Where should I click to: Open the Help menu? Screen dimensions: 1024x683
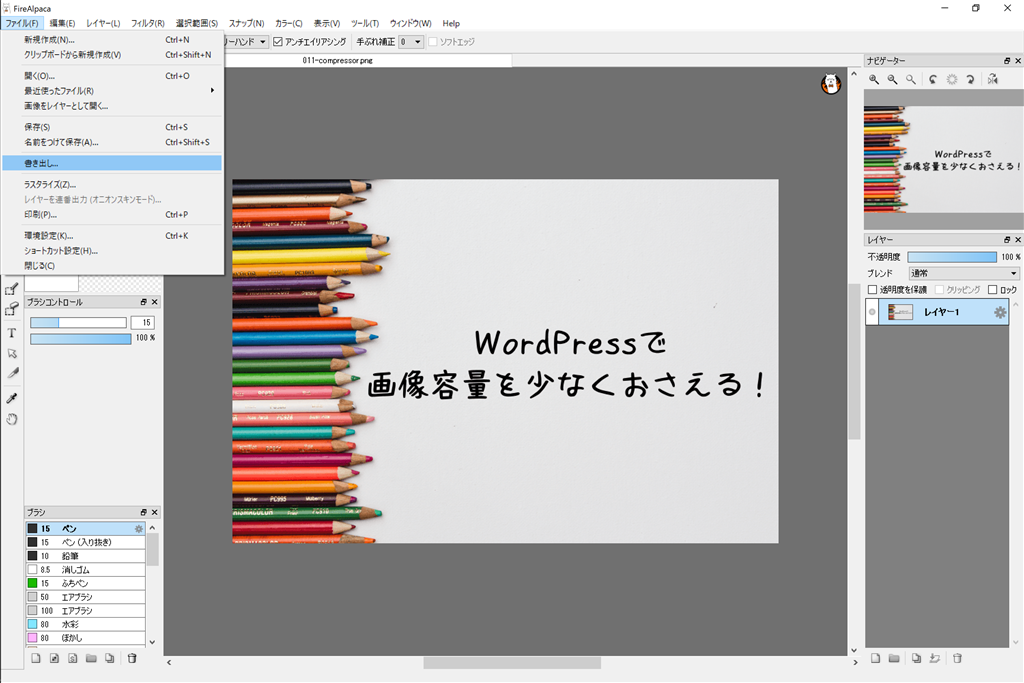[x=451, y=24]
